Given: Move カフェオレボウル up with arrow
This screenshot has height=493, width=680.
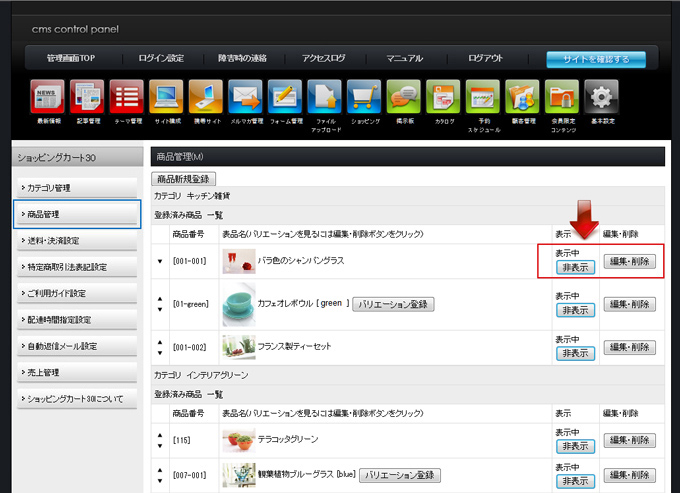Looking at the screenshot, I should (x=161, y=298).
